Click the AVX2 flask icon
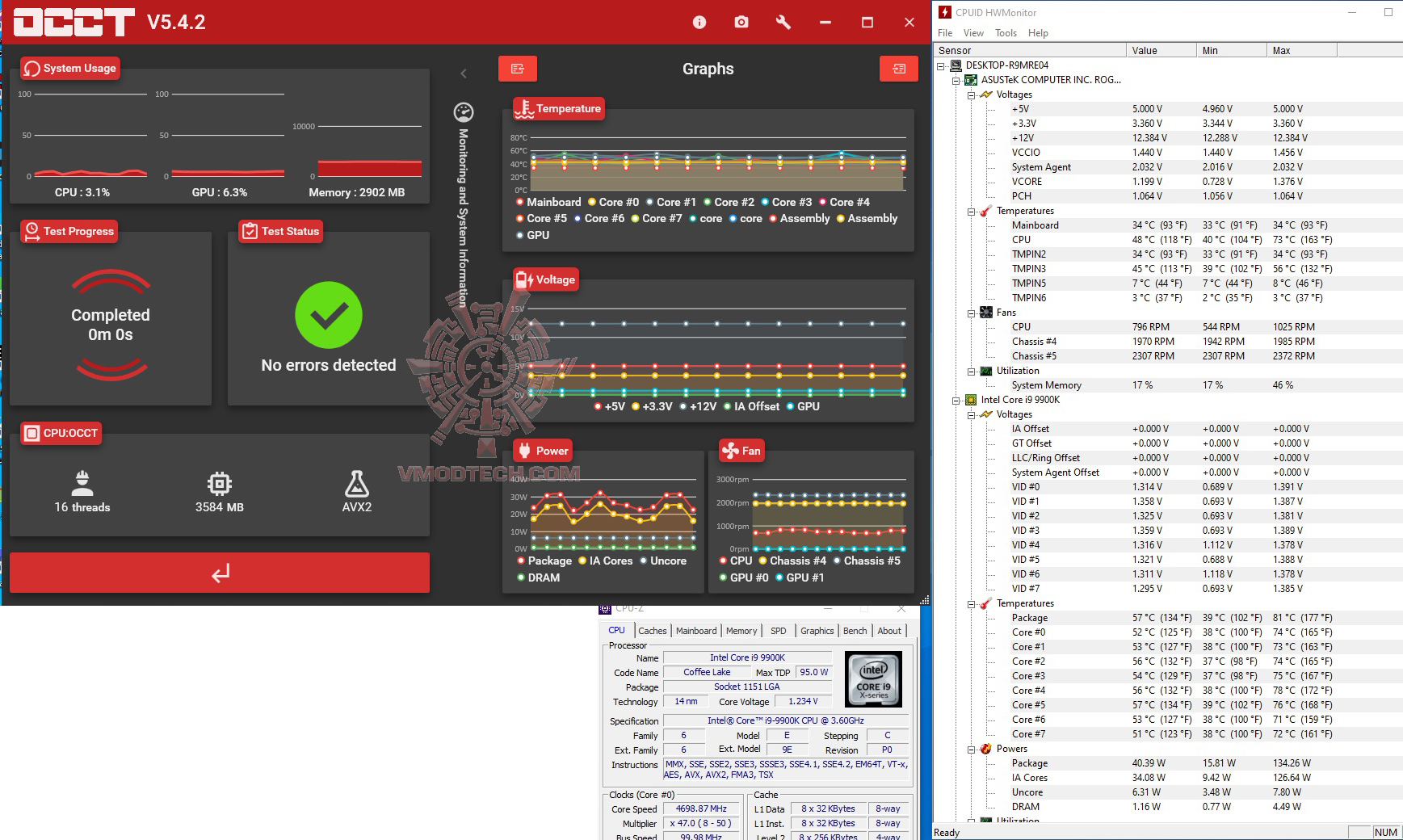1403x840 pixels. (x=357, y=484)
